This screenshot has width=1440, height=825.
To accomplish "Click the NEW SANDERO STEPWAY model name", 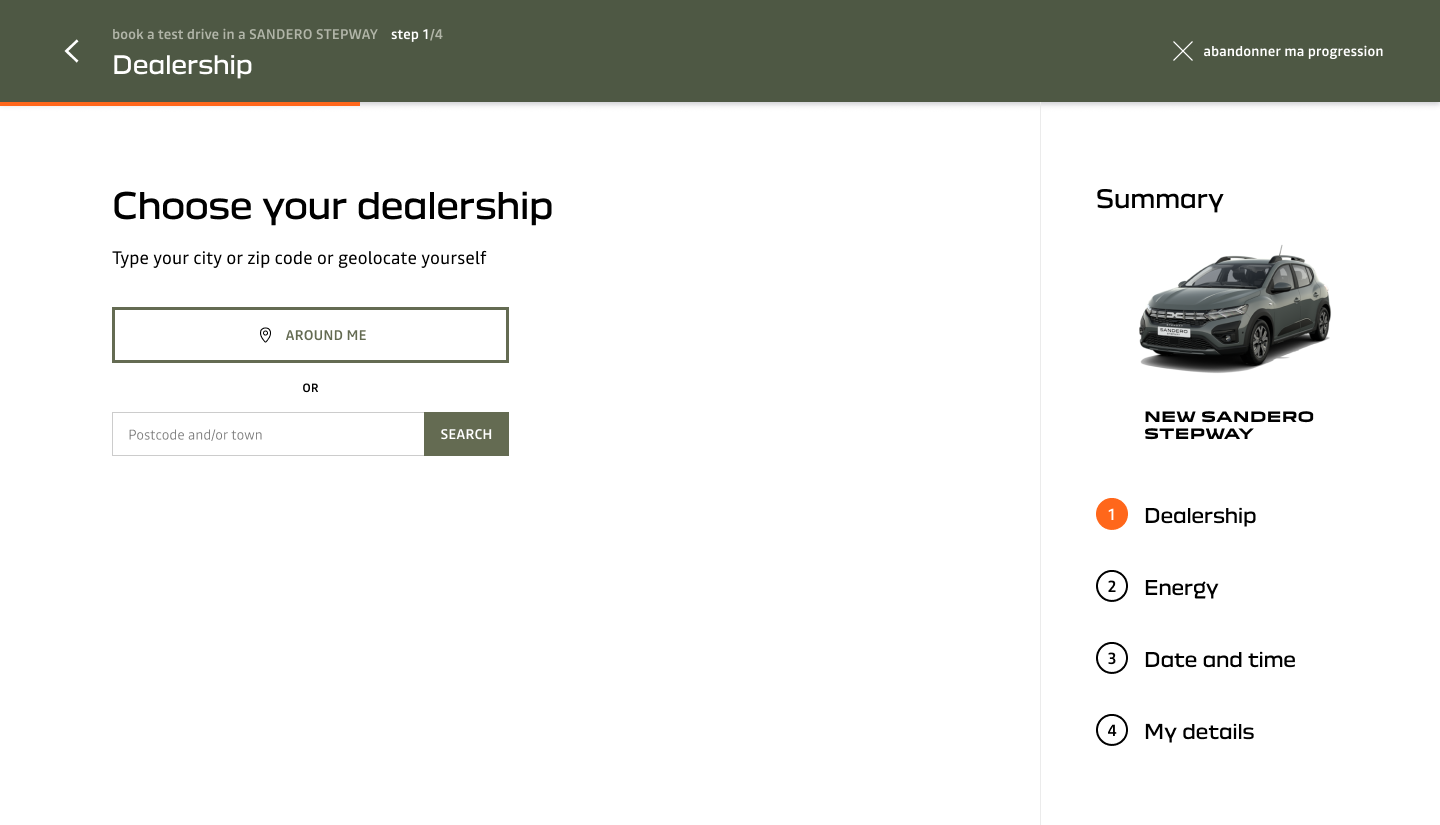I will 1229,425.
